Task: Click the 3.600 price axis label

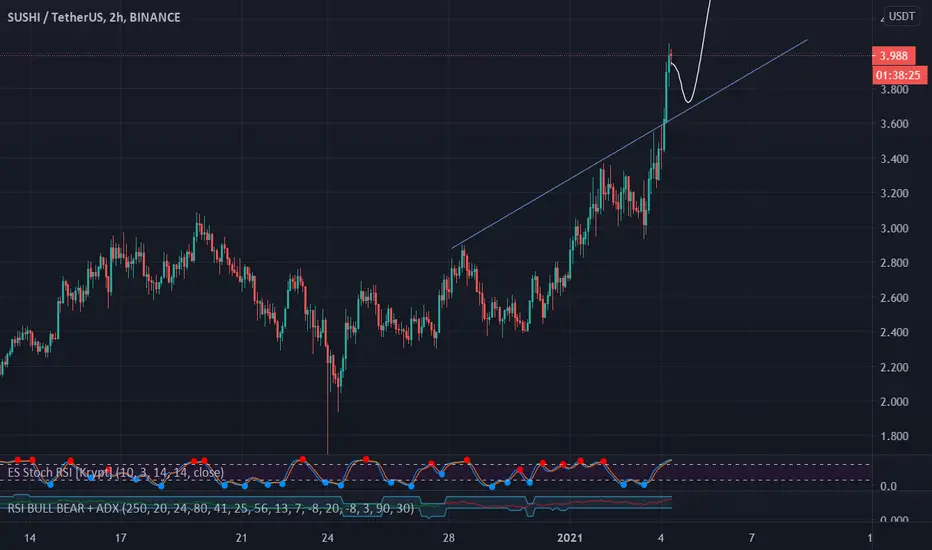Action: (894, 124)
